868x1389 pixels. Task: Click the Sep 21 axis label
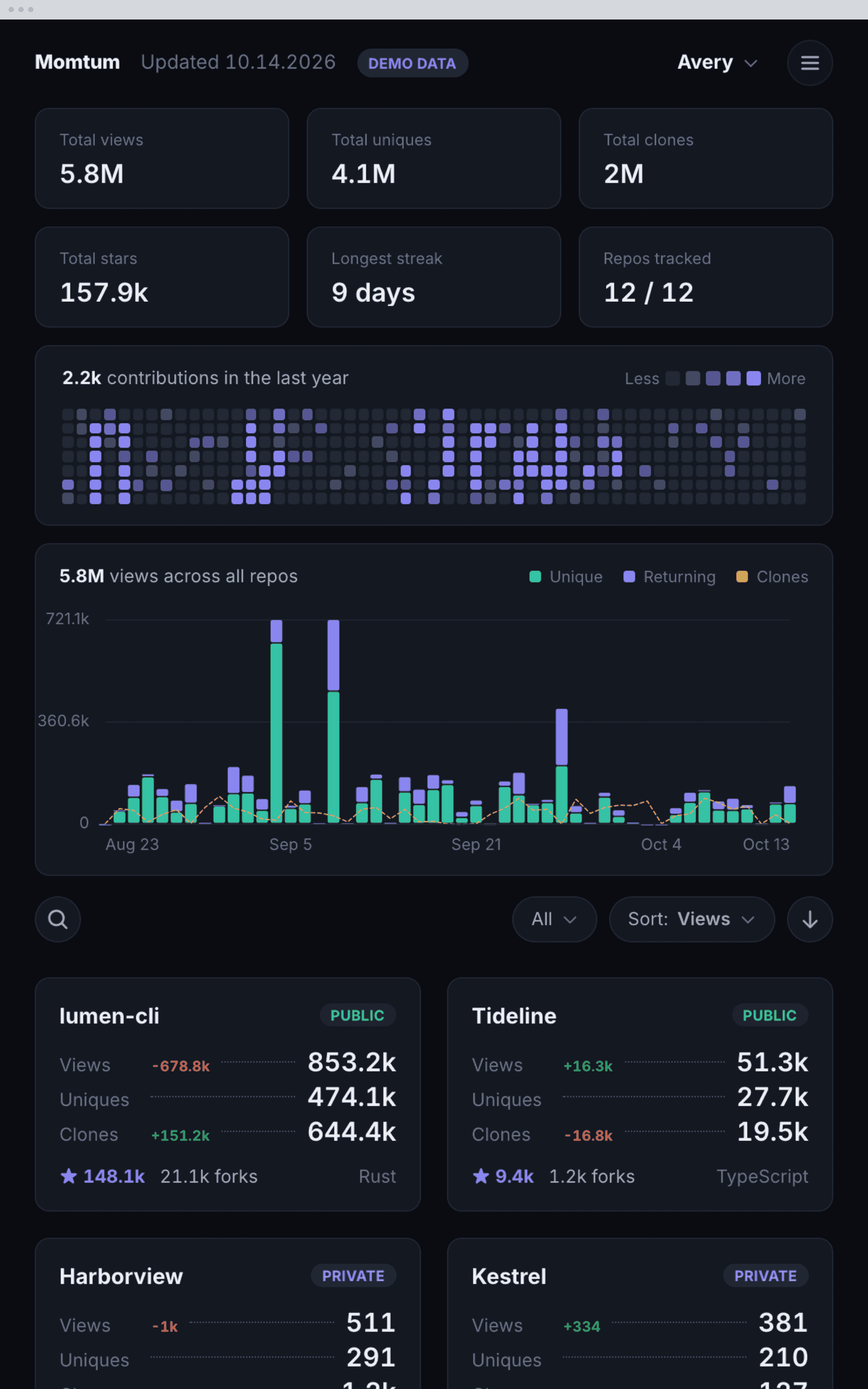coord(476,844)
